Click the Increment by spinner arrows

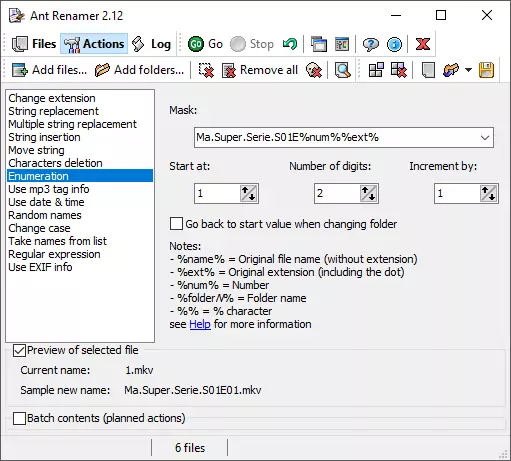pyautogui.click(x=489, y=193)
